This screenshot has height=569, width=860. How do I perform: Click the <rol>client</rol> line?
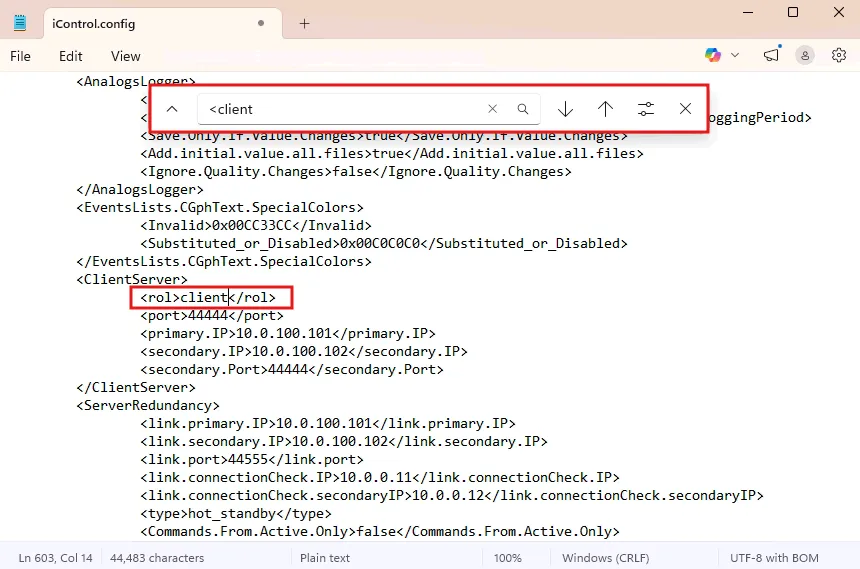(x=208, y=297)
